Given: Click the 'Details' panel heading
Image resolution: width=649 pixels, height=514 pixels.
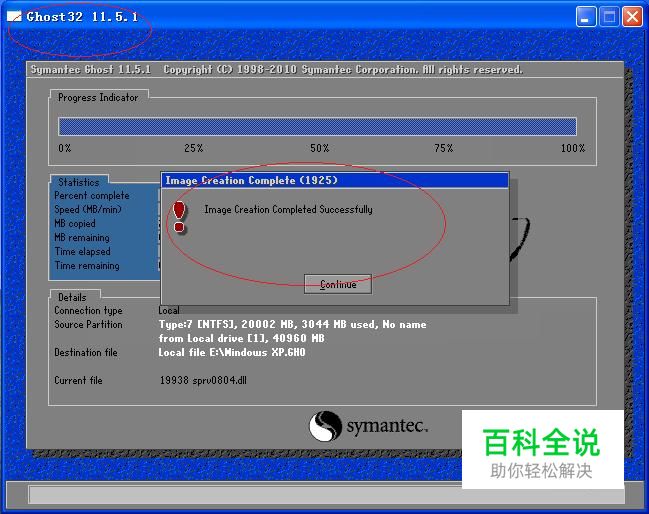Looking at the screenshot, I should point(72,297).
